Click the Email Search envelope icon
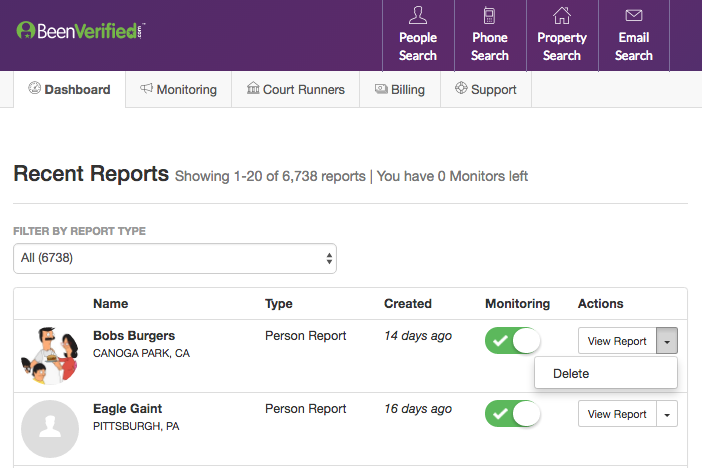This screenshot has height=468, width=702. [634, 15]
